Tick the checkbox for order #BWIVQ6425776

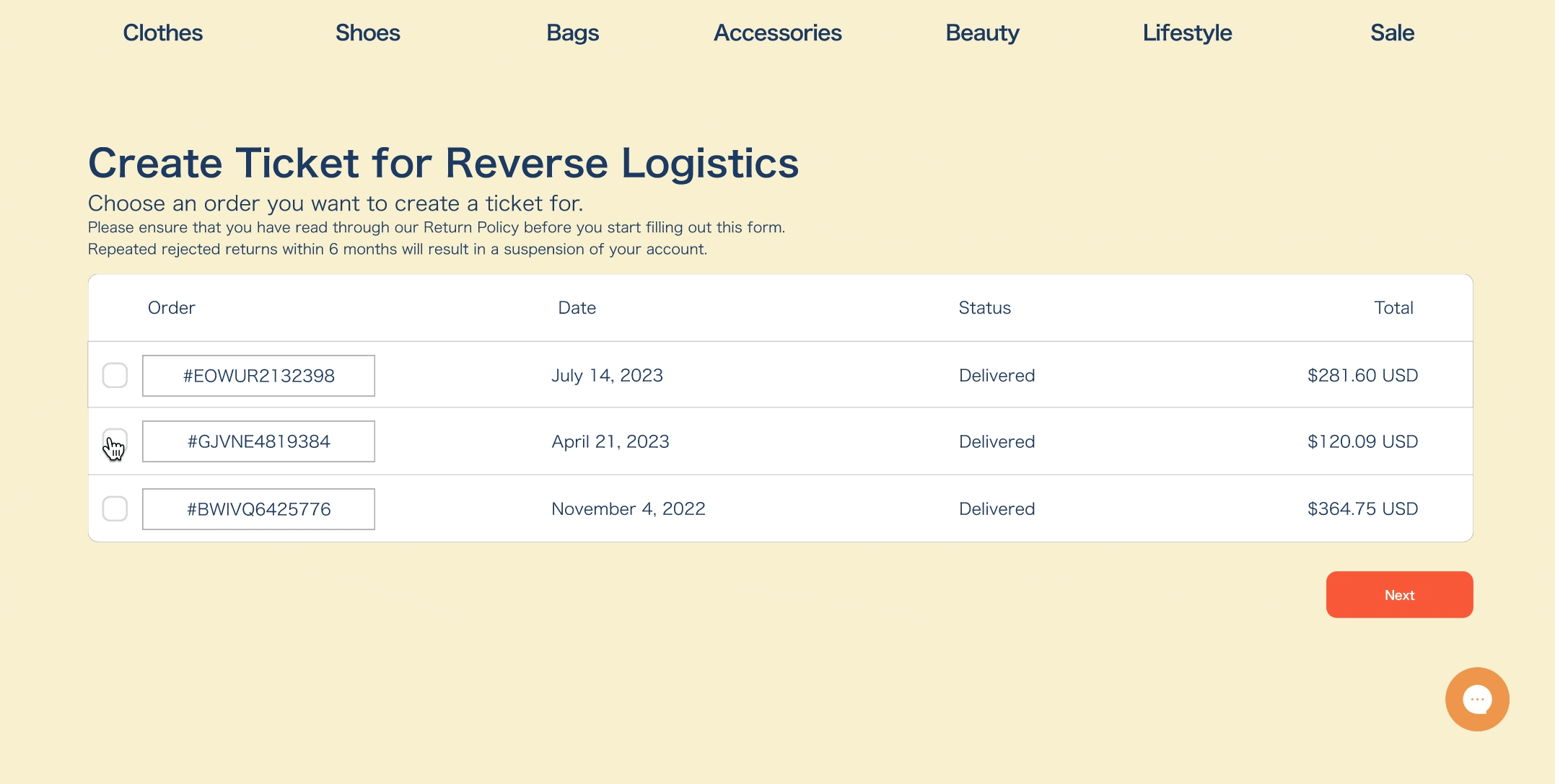tap(115, 508)
